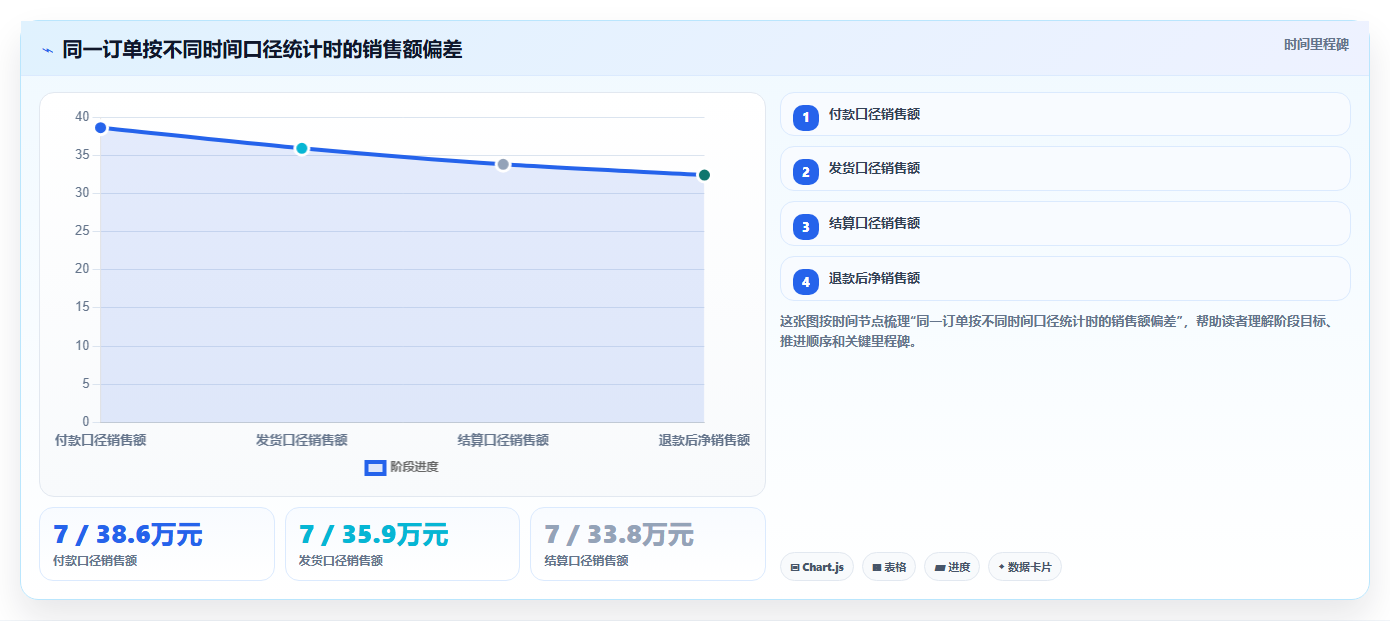
Task: Click the 表格 tag
Action: (888, 567)
